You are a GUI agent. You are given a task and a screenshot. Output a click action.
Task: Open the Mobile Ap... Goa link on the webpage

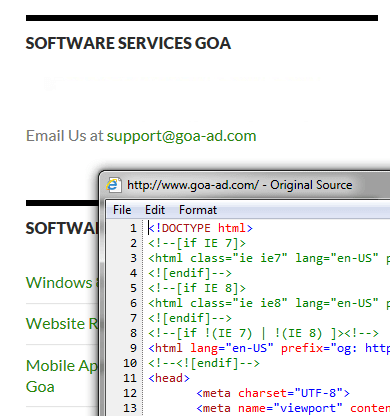click(x=62, y=376)
